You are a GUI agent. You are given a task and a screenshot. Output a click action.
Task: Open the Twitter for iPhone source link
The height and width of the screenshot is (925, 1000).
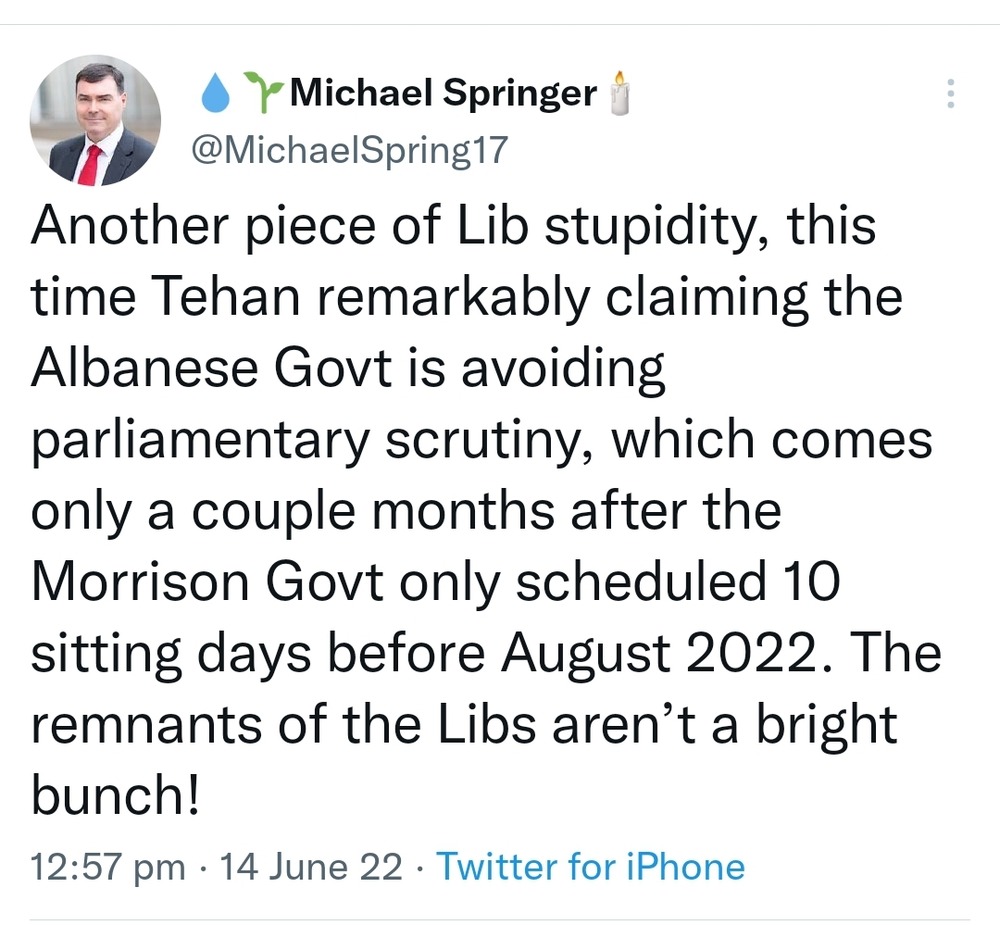pyautogui.click(x=590, y=867)
